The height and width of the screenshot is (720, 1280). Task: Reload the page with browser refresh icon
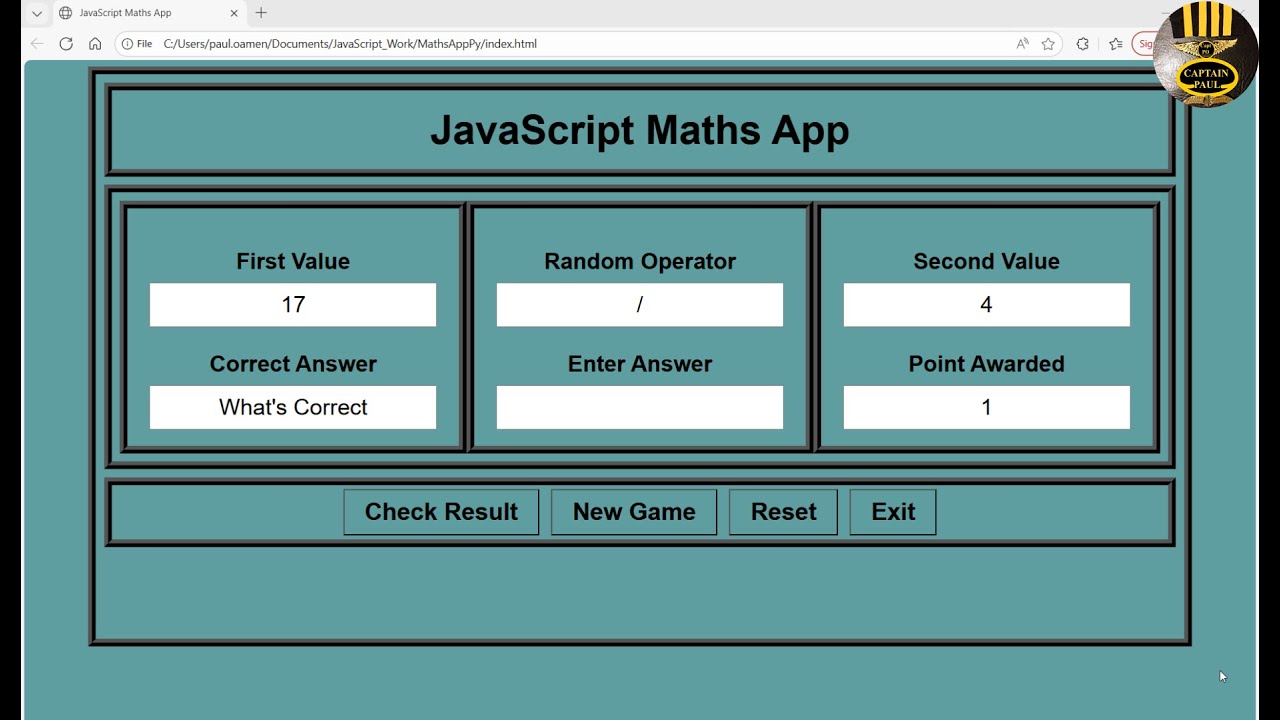[66, 44]
